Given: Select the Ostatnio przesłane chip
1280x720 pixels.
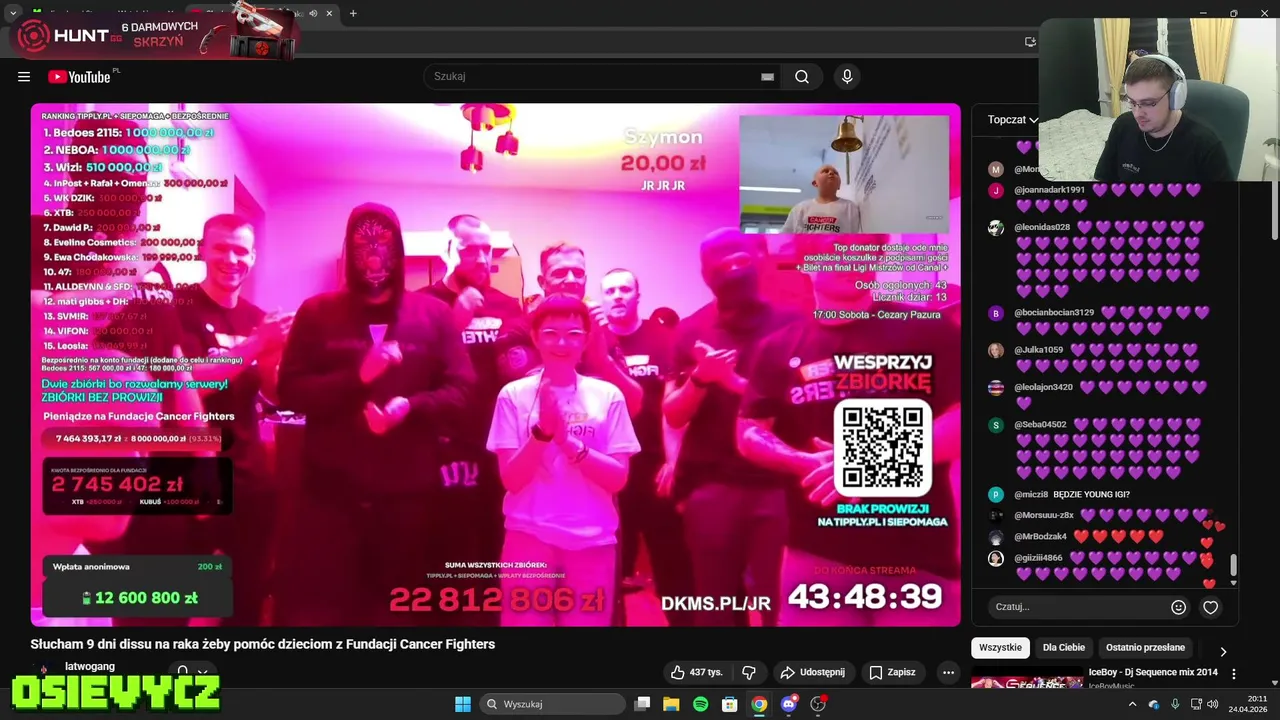Looking at the screenshot, I should click(x=1145, y=647).
